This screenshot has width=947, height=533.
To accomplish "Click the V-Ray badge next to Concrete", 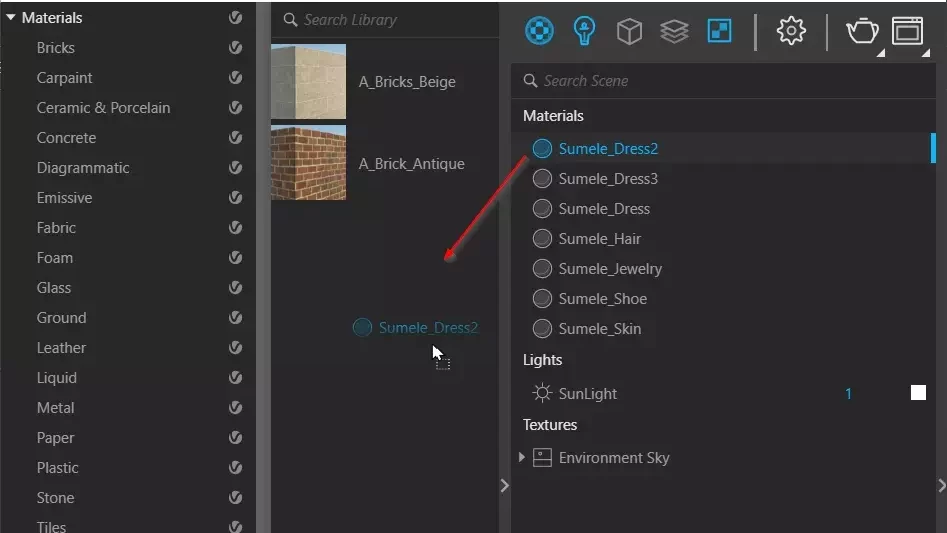I will click(236, 138).
